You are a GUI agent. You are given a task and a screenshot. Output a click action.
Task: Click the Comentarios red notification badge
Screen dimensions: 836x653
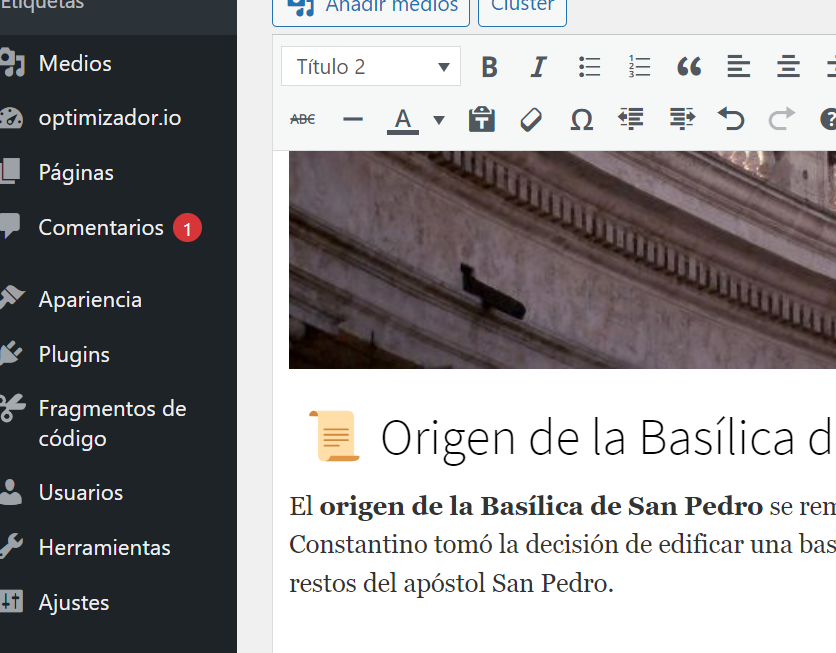click(x=187, y=228)
